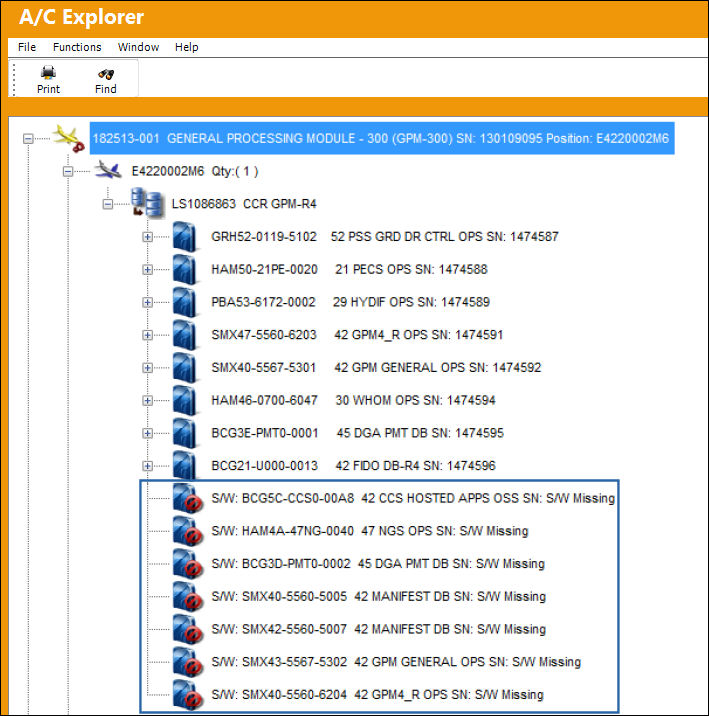Select the S/W: BCG5C-CCS0-00A8 CCS HOSTED APPS row
709x716 pixels.
tap(413, 498)
